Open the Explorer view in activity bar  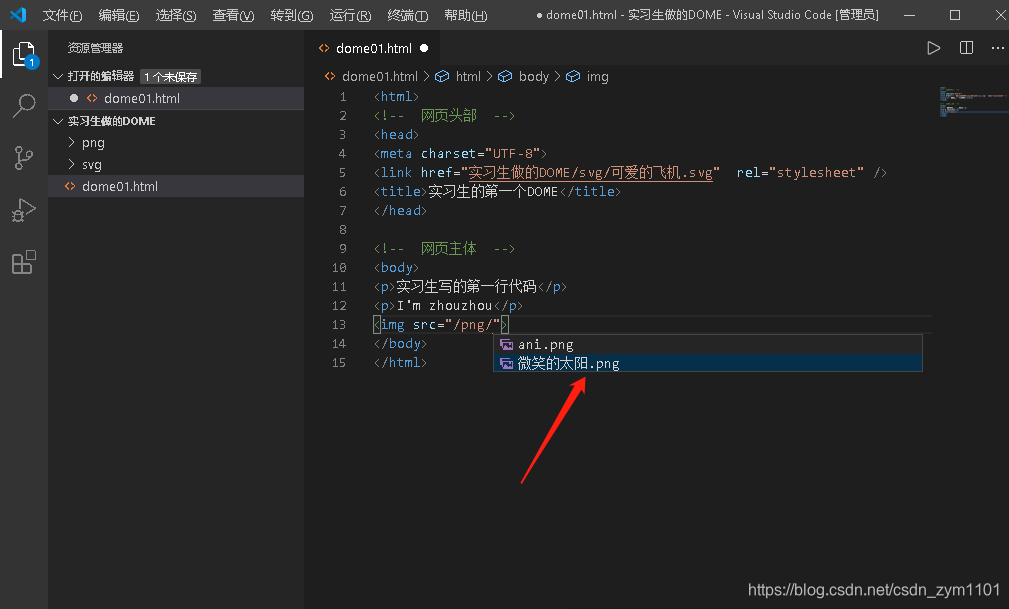click(x=24, y=55)
